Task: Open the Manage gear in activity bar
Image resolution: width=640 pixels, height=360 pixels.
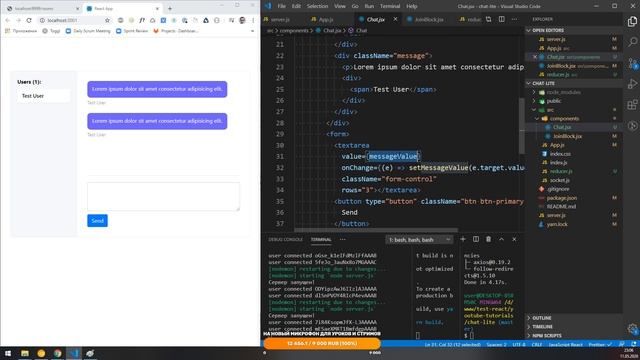Action: (632, 329)
